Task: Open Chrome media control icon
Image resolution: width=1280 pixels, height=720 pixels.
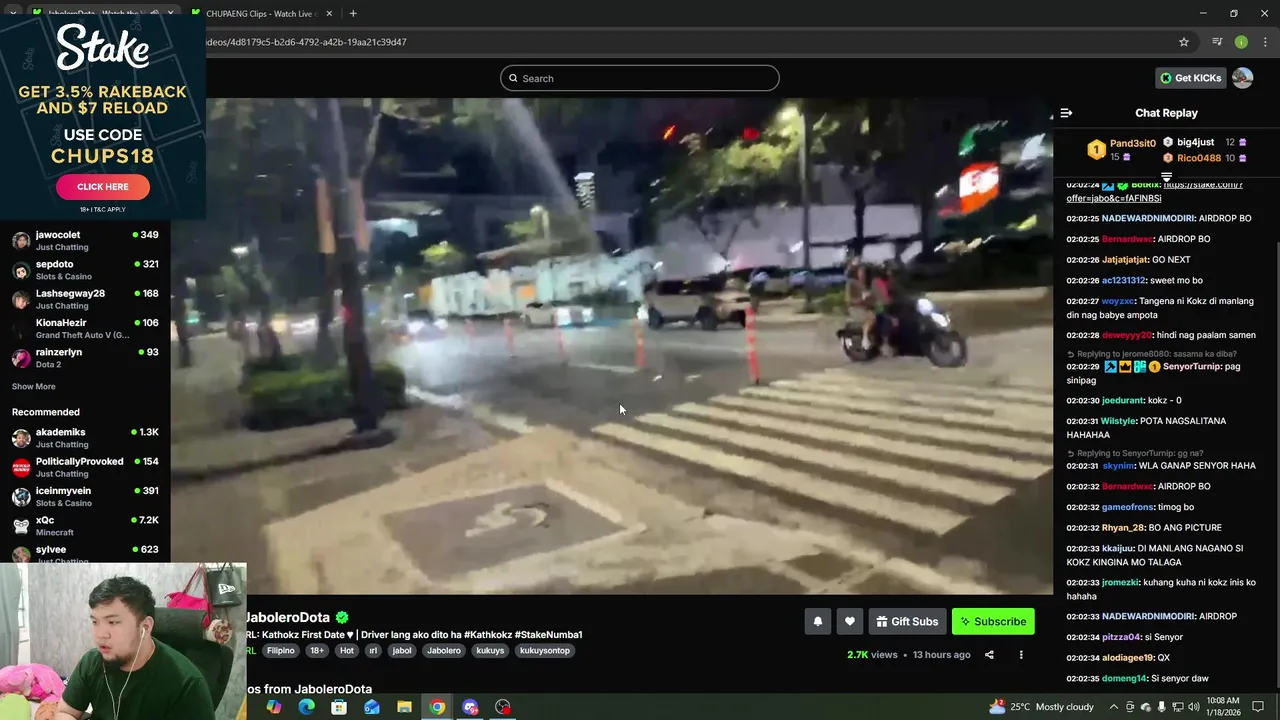Action: tap(1217, 42)
